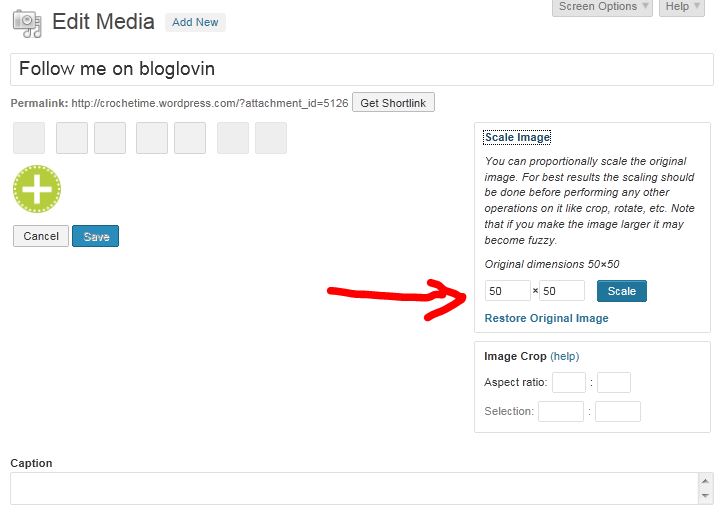726x519 pixels.
Task: Click the Restore Original Image link
Action: [x=546, y=318]
